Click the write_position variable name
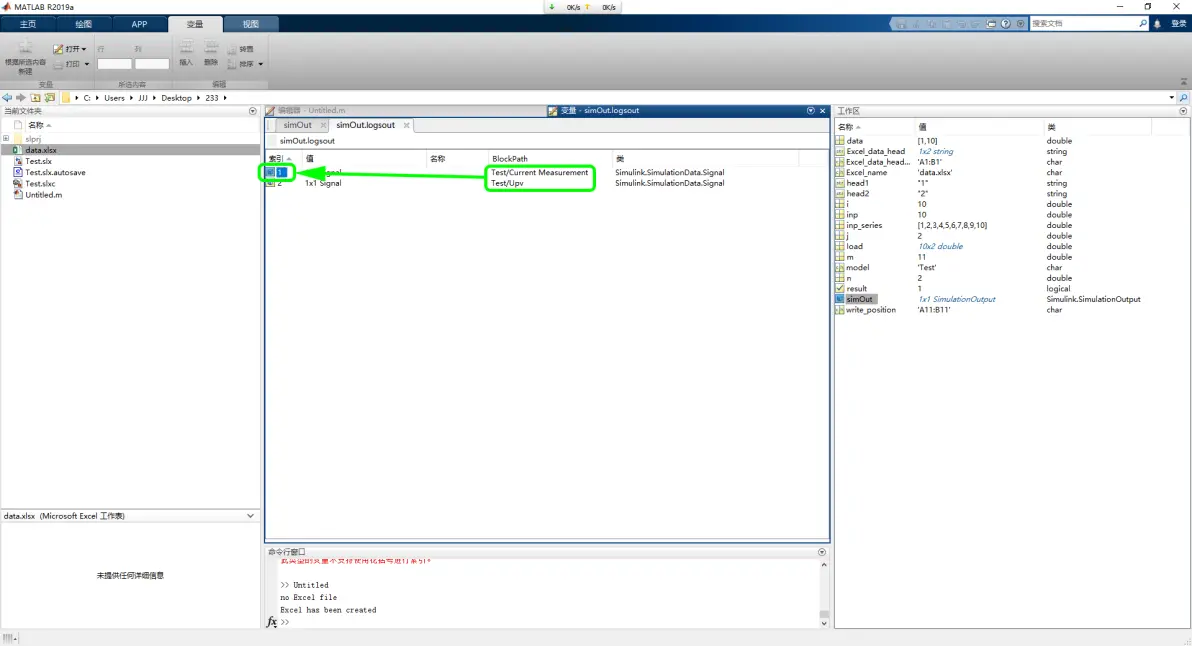The width and height of the screenshot is (1192, 646). (870, 310)
